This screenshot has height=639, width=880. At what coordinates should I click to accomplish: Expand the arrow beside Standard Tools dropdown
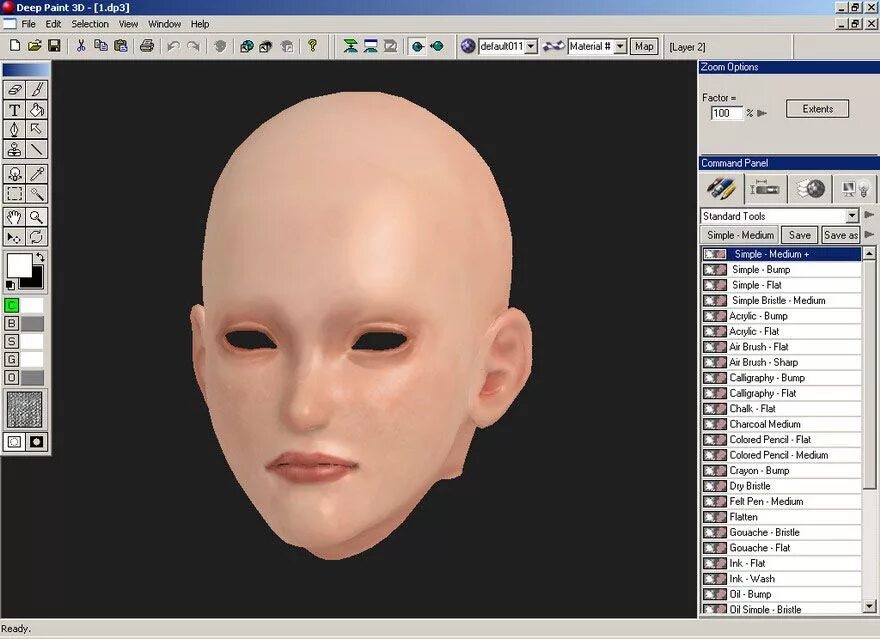point(869,214)
